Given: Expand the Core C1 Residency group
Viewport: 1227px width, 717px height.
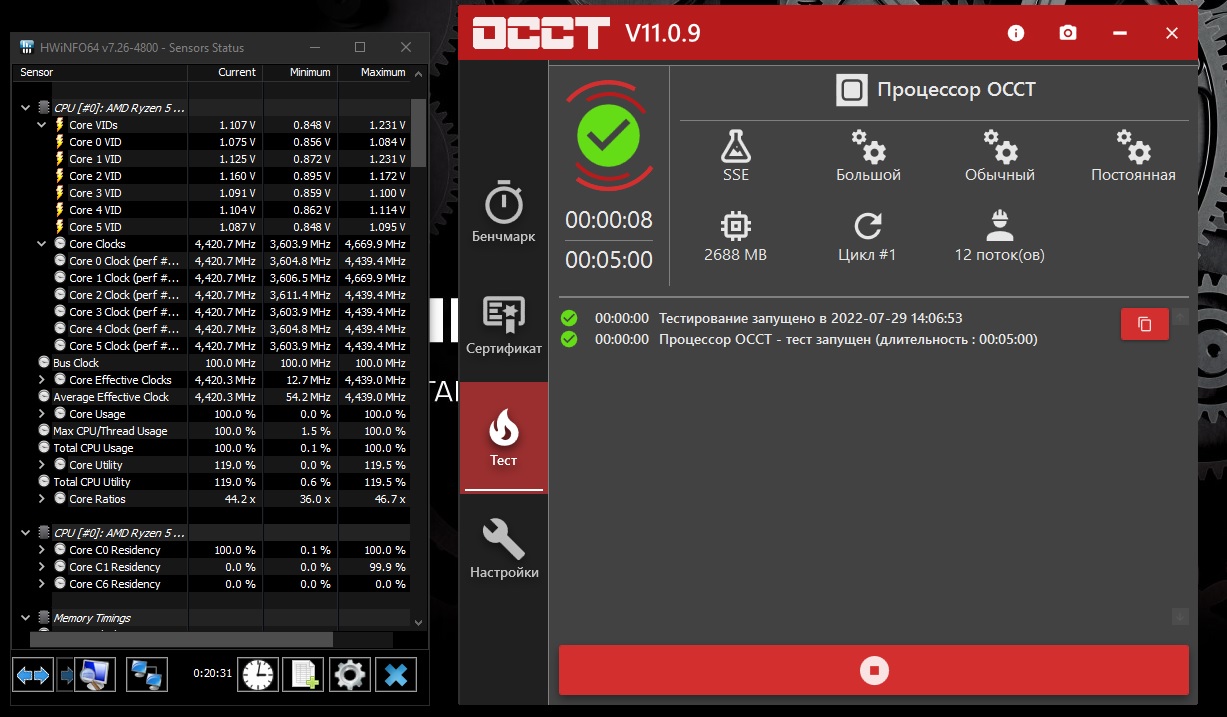Looking at the screenshot, I should (41, 567).
